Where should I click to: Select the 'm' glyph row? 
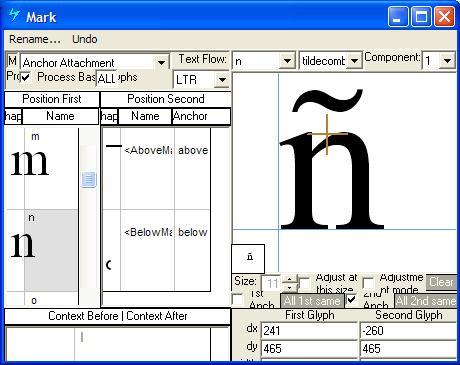click(x=42, y=169)
